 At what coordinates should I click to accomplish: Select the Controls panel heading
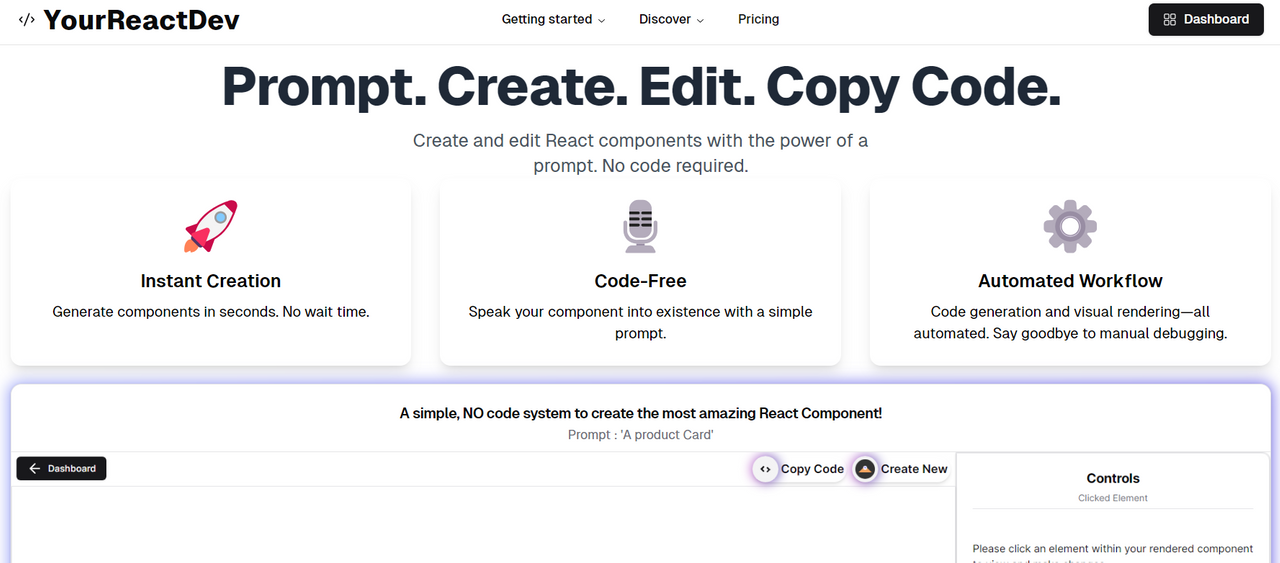(x=1113, y=479)
